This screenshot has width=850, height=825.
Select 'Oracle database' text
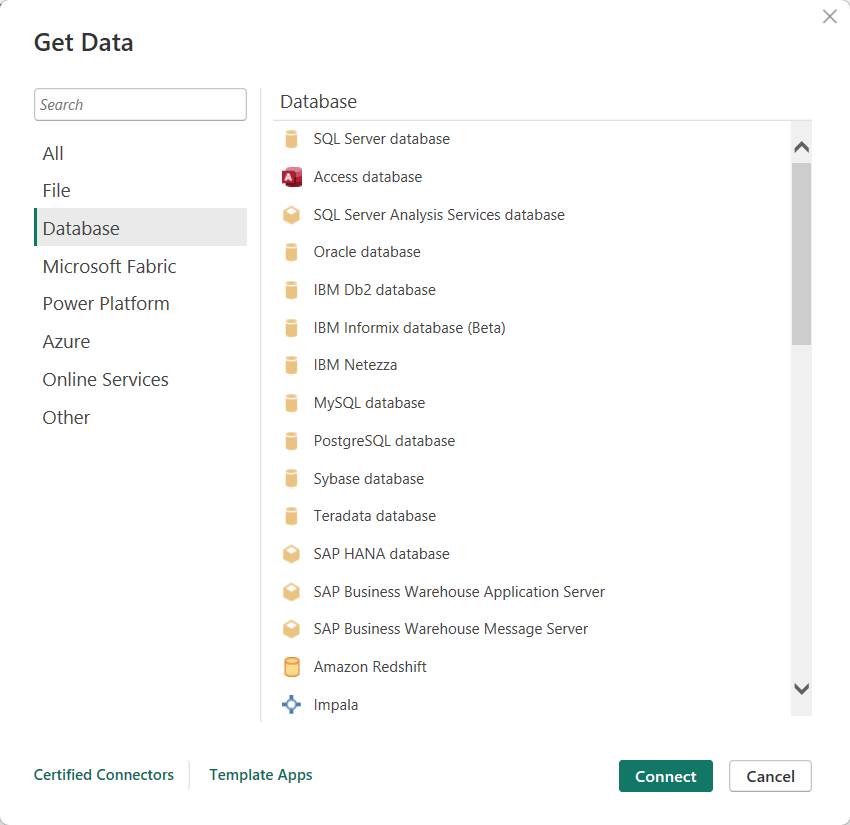pyautogui.click(x=367, y=252)
